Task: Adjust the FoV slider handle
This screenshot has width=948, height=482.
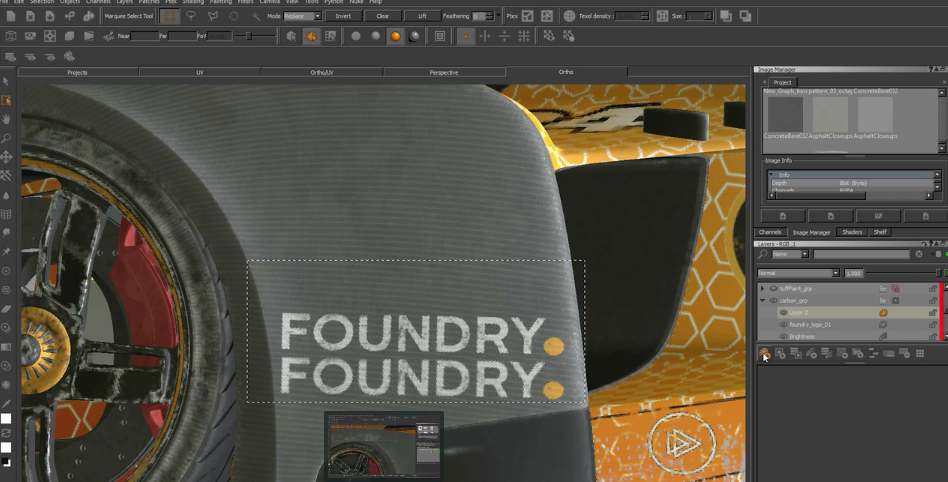Action: (248, 36)
